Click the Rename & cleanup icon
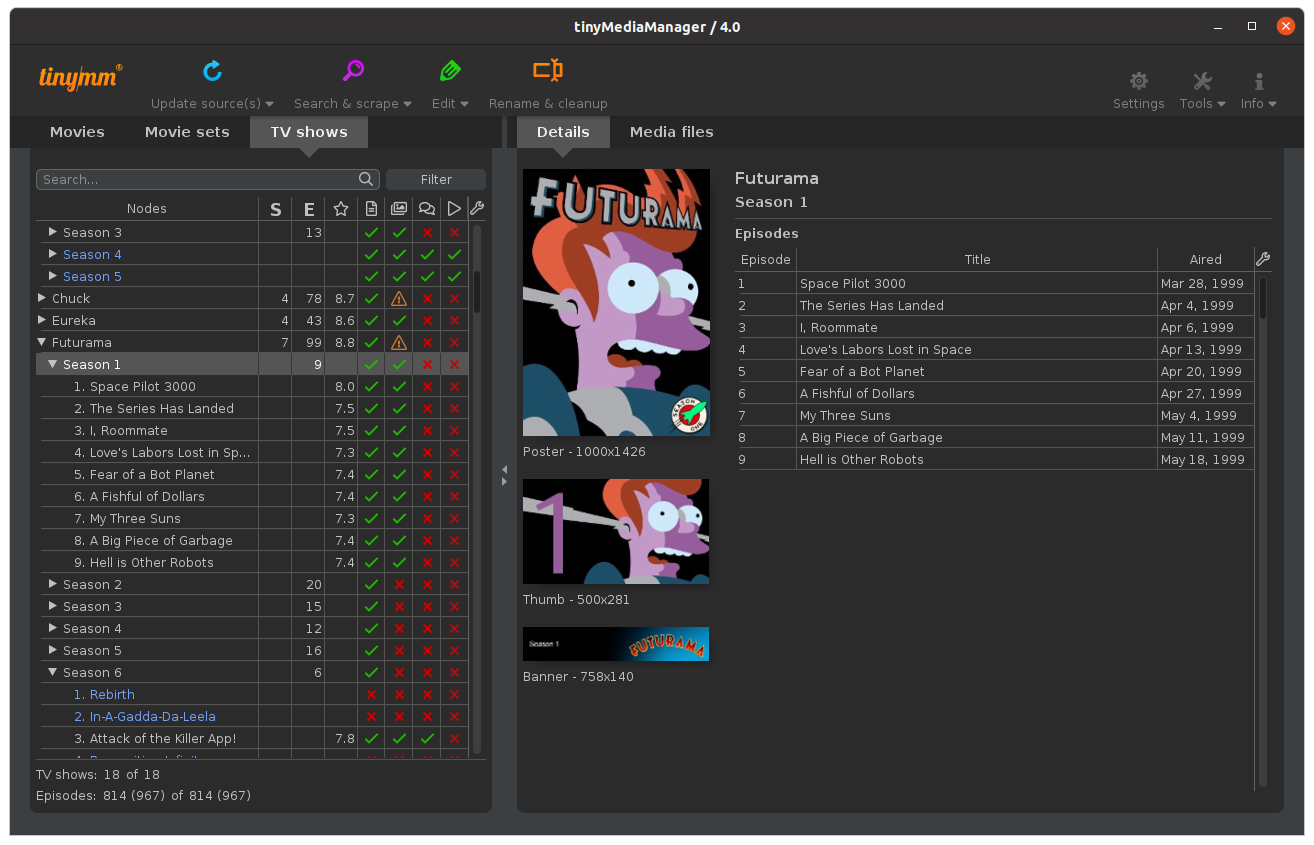This screenshot has width=1314, height=845. point(547,71)
